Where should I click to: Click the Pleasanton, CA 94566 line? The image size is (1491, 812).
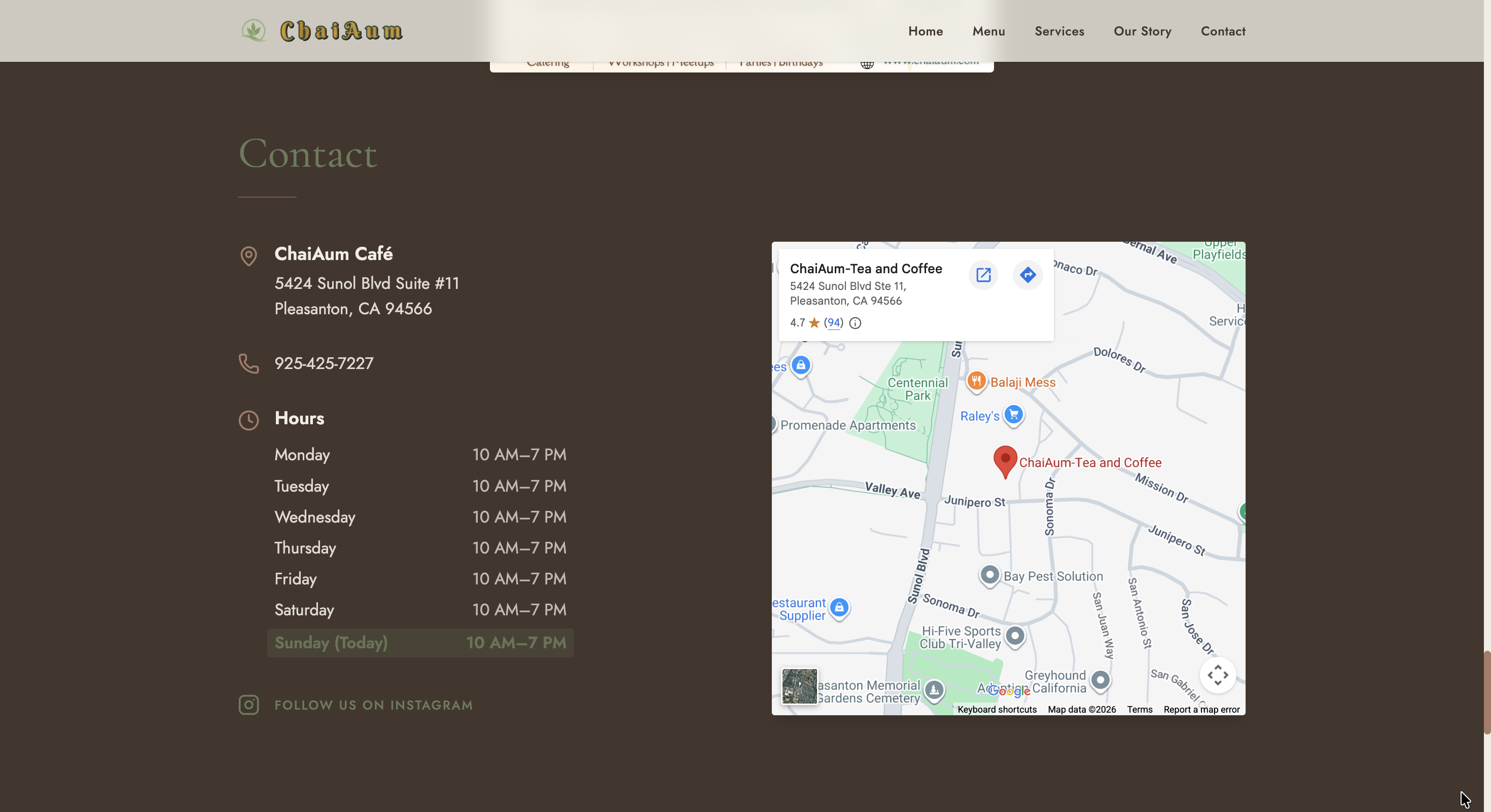point(353,309)
